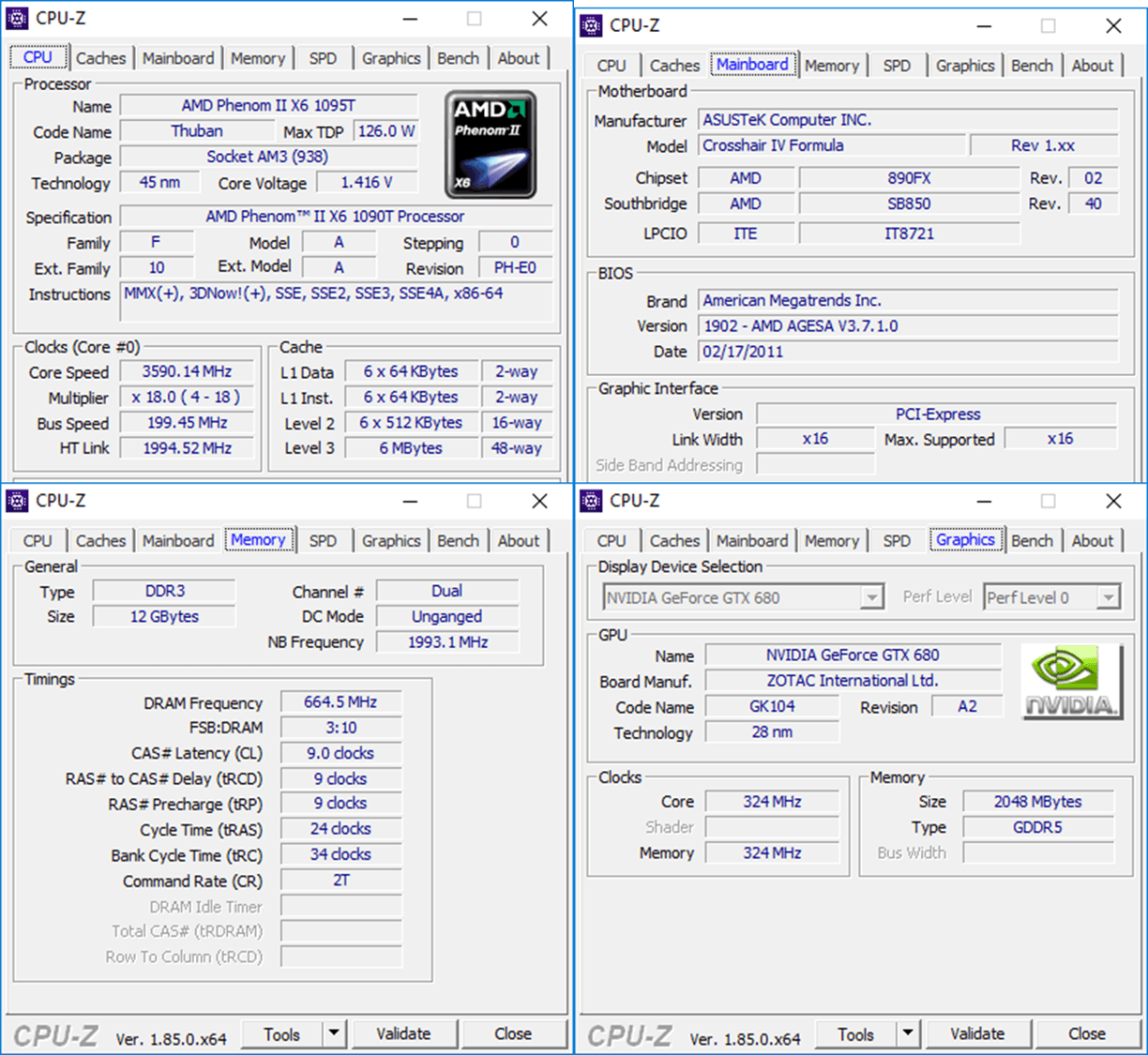Click the CPU-Z title icon of the GPU window
1148x1055 pixels.
click(592, 501)
